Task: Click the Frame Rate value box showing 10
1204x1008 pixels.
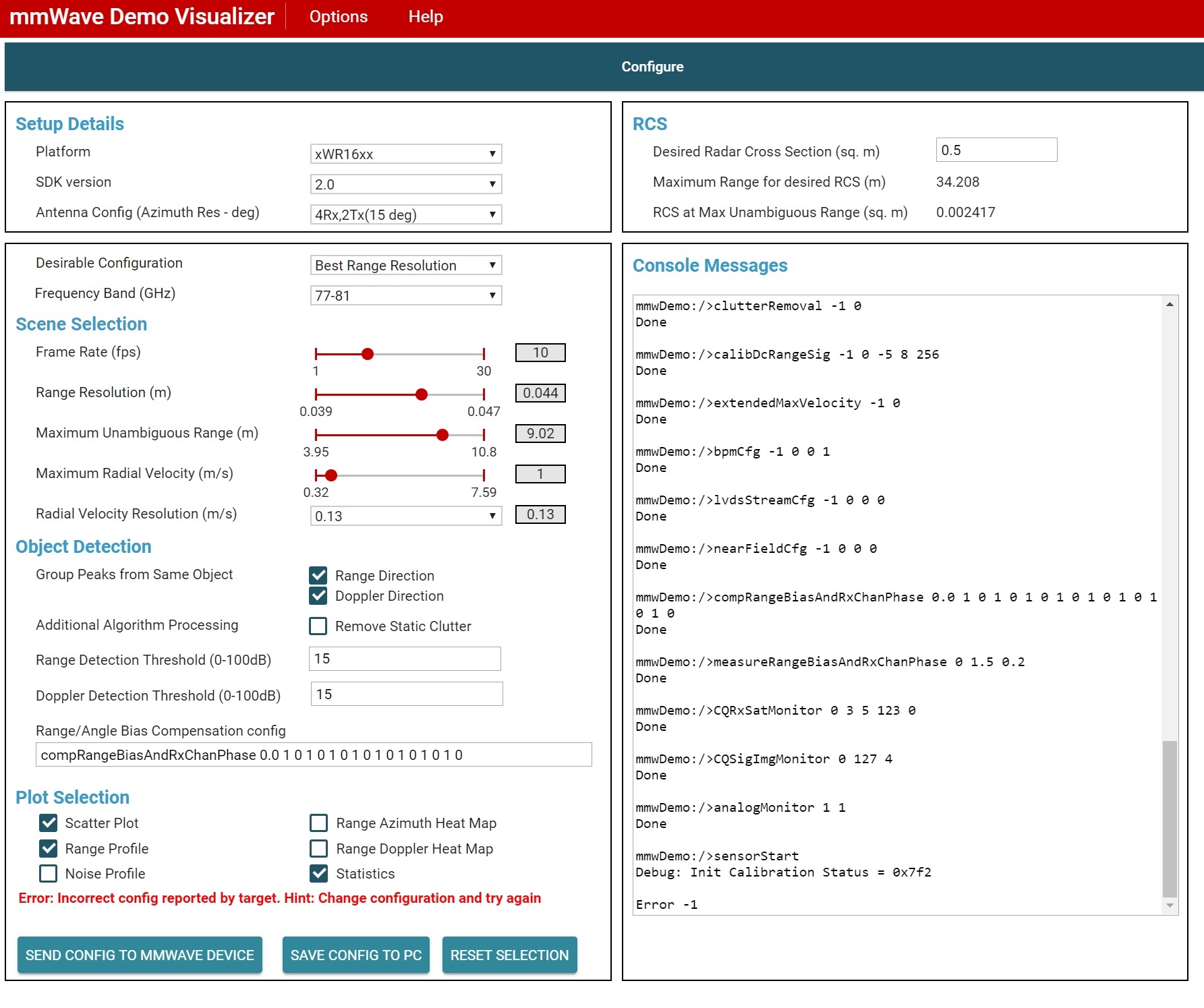Action: (x=540, y=353)
